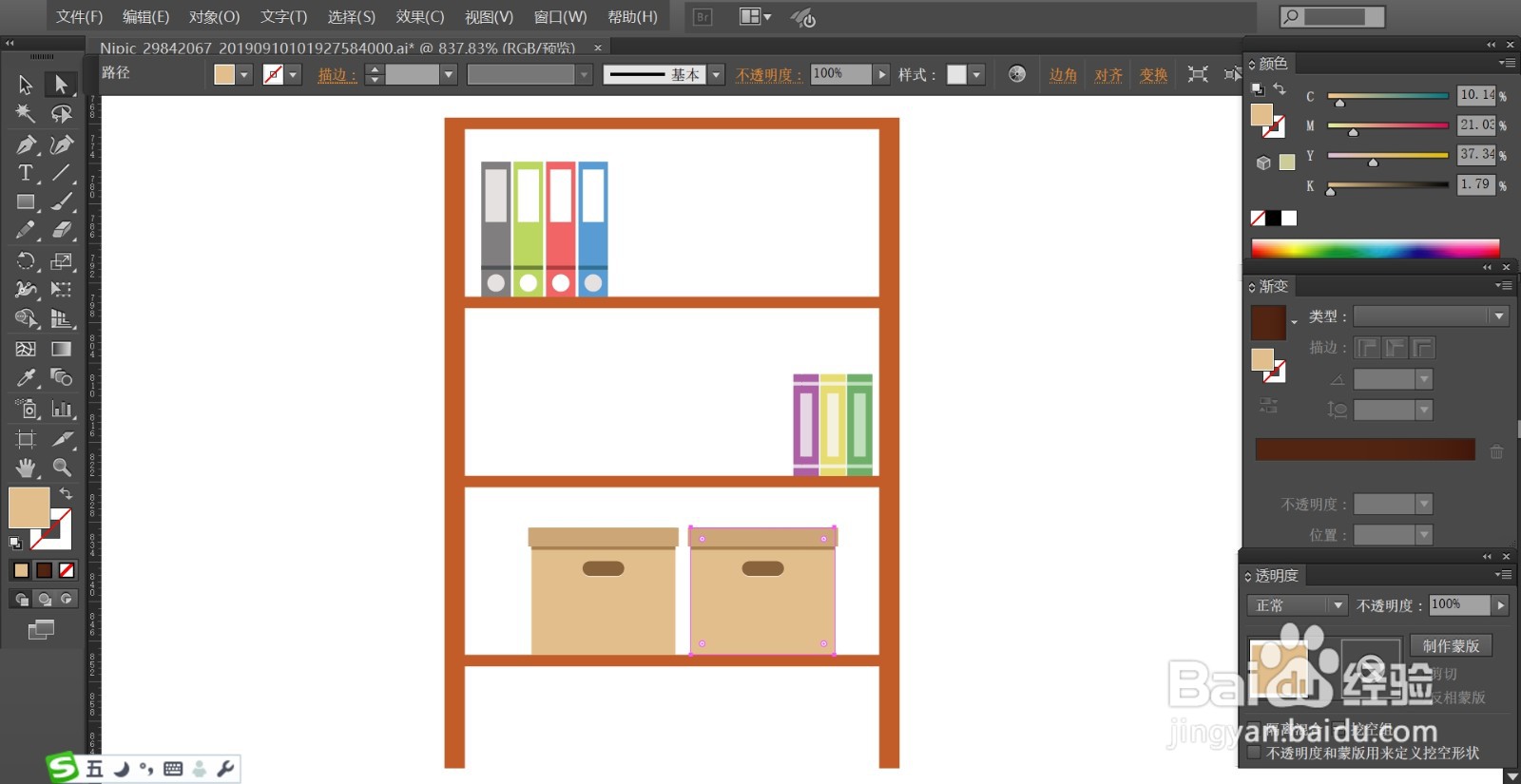The height and width of the screenshot is (784, 1521).
Task: Open the 文件(F) menu
Action: (79, 17)
